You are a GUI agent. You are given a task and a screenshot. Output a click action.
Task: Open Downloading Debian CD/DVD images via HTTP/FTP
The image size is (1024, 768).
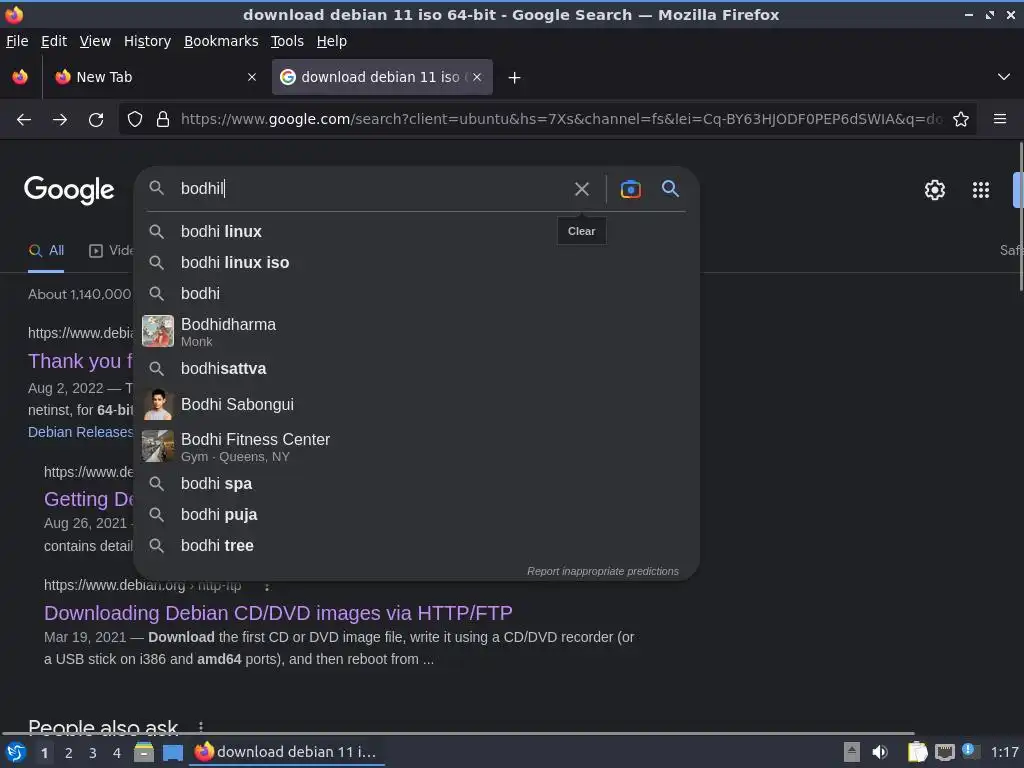point(278,613)
